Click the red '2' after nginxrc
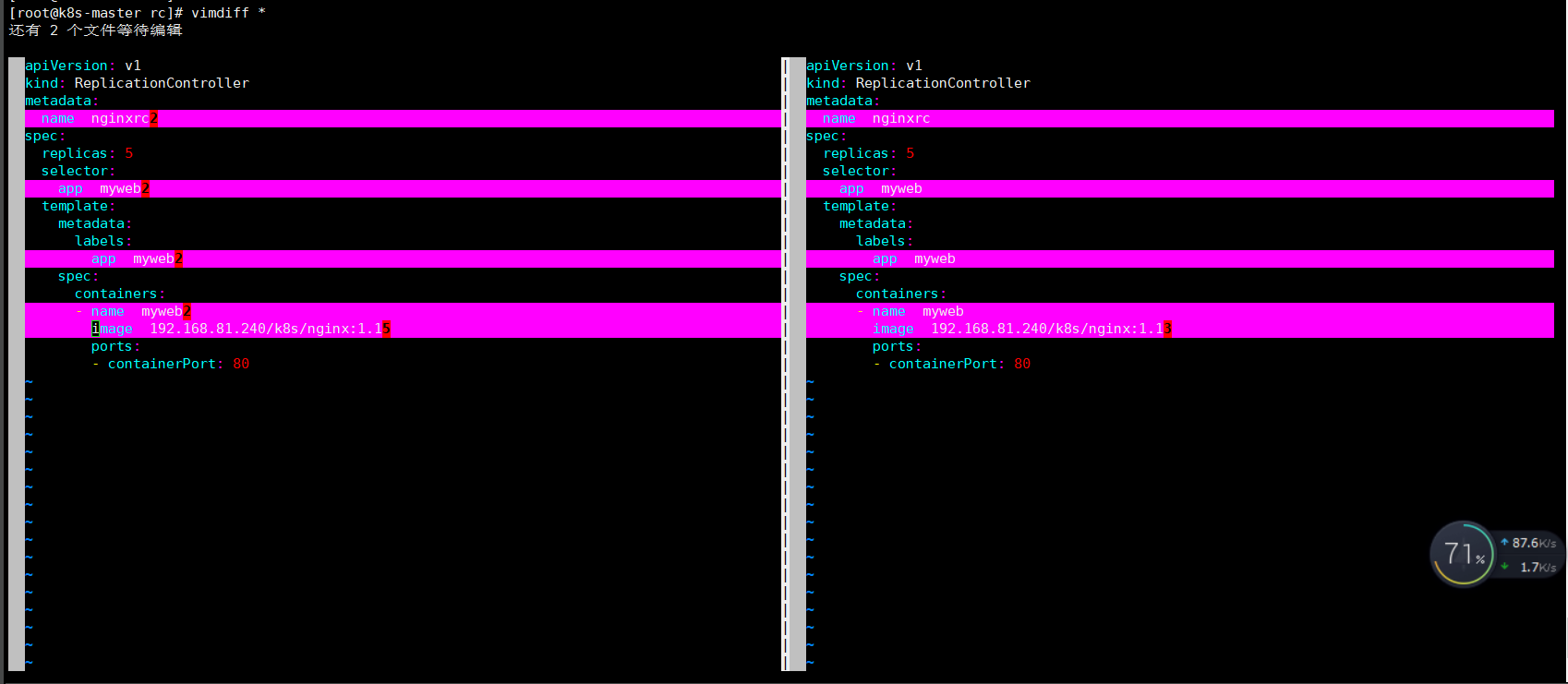This screenshot has width=1568, height=684. pos(153,118)
